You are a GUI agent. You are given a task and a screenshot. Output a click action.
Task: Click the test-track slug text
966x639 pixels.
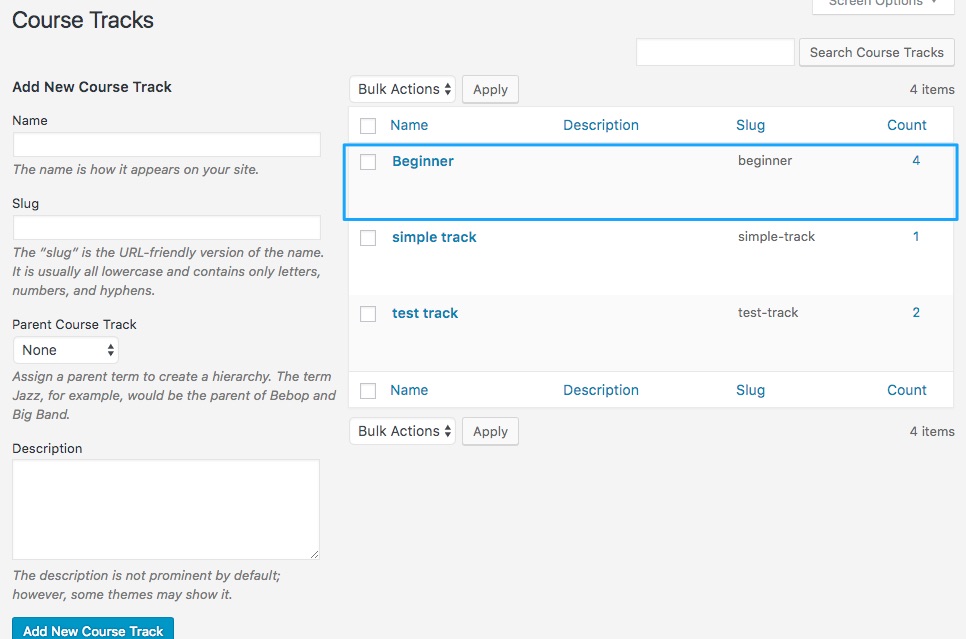tap(768, 312)
